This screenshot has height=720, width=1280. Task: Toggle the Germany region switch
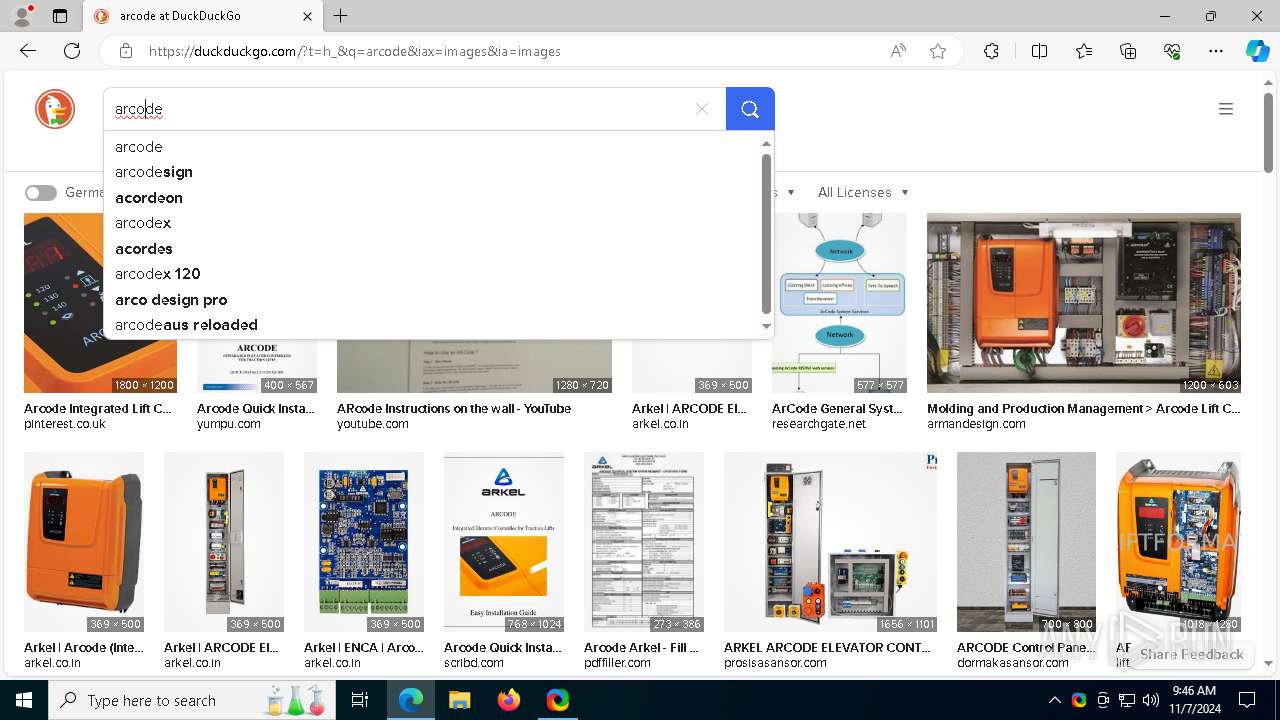(41, 193)
